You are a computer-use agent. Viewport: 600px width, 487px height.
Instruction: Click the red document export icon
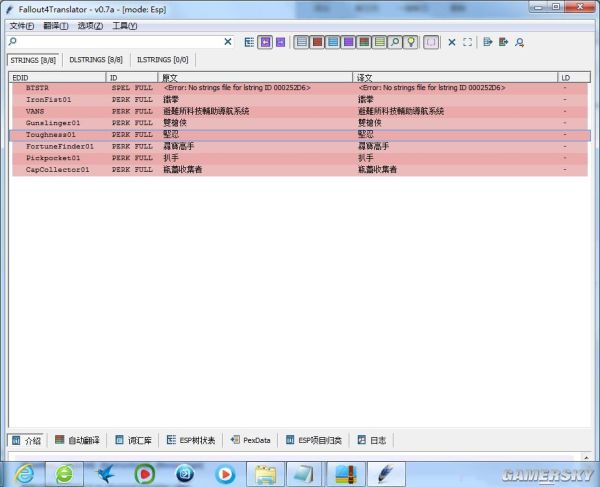(503, 42)
